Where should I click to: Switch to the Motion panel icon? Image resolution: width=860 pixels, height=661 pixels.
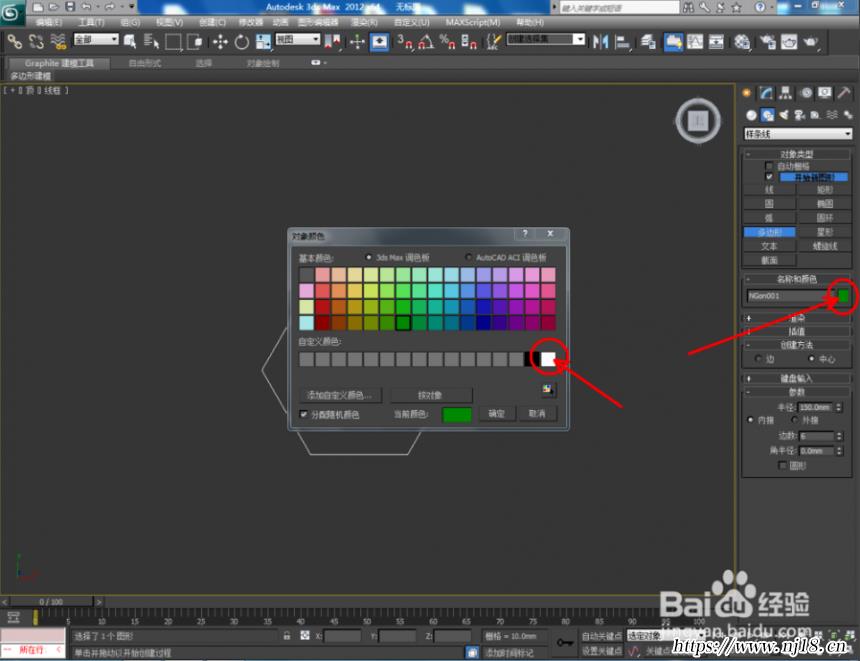(x=806, y=93)
